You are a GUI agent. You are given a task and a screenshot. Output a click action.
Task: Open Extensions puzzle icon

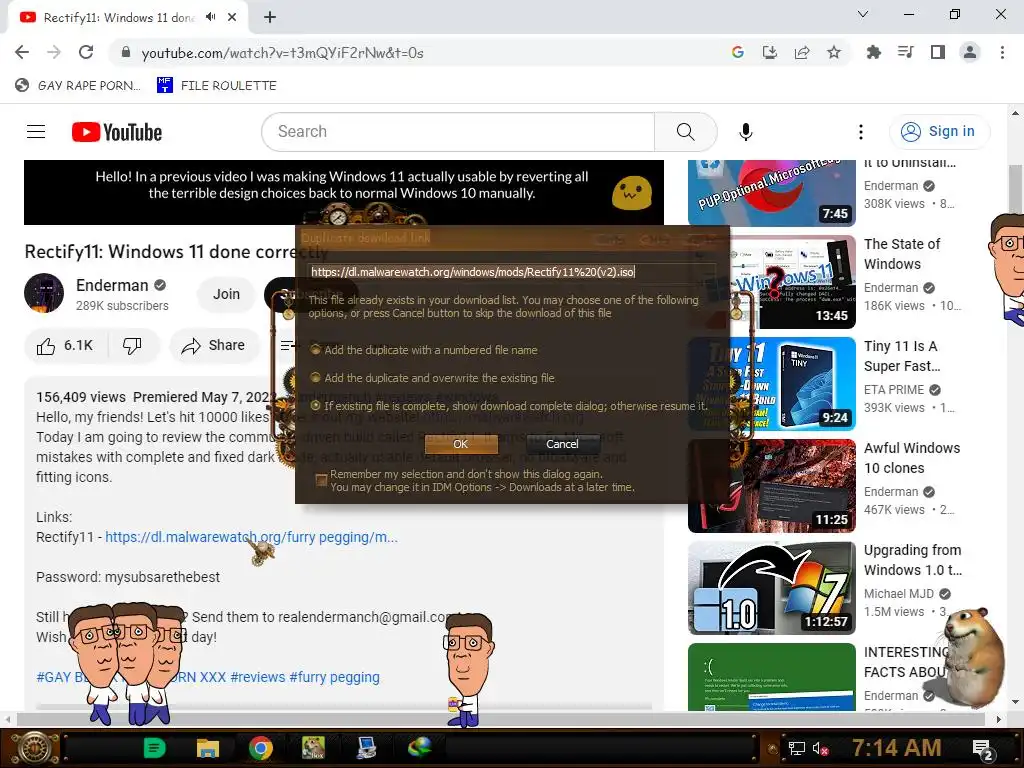[873, 52]
